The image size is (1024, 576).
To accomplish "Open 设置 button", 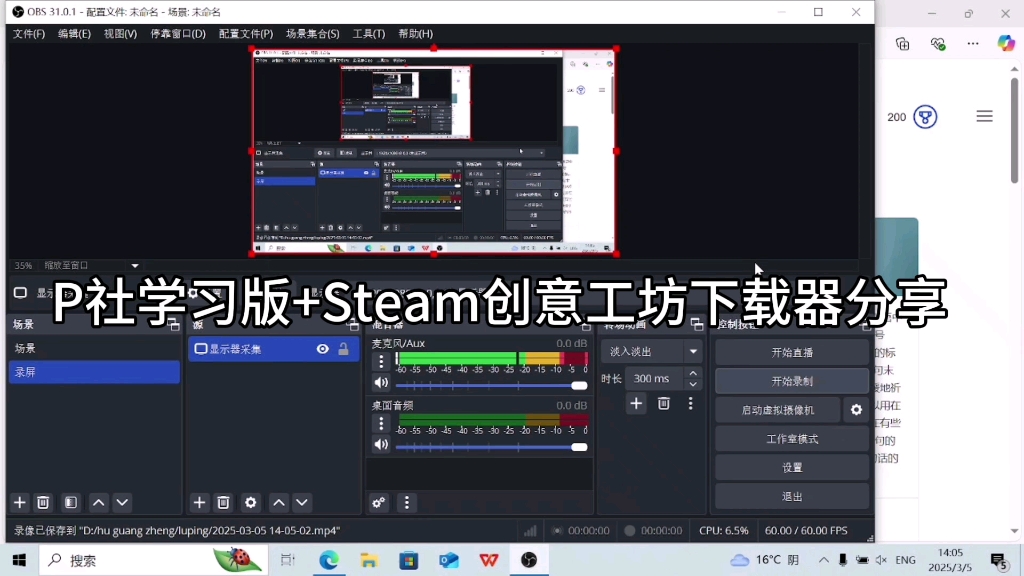I will 792,468.
